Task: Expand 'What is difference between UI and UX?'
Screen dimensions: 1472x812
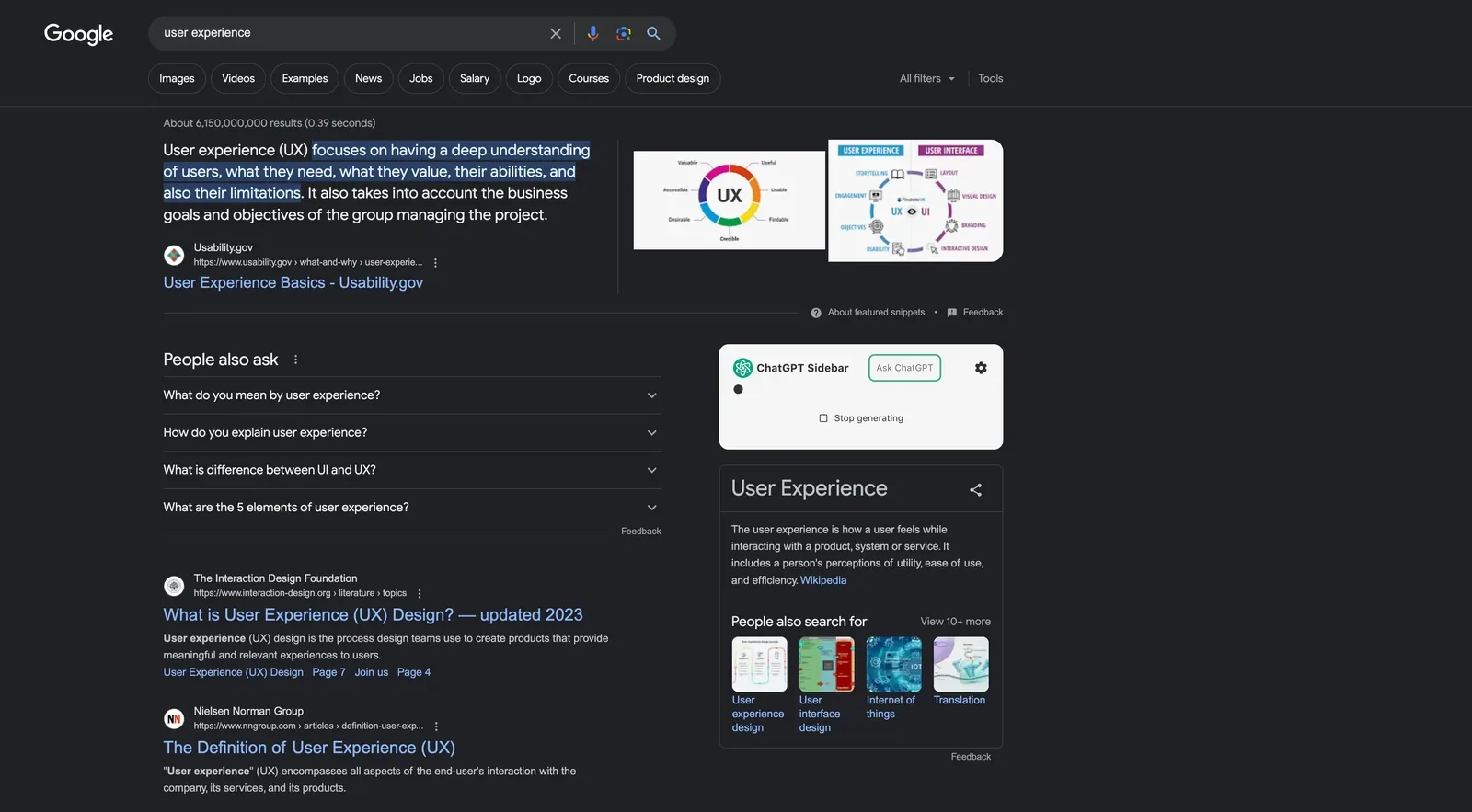Action: tap(412, 470)
